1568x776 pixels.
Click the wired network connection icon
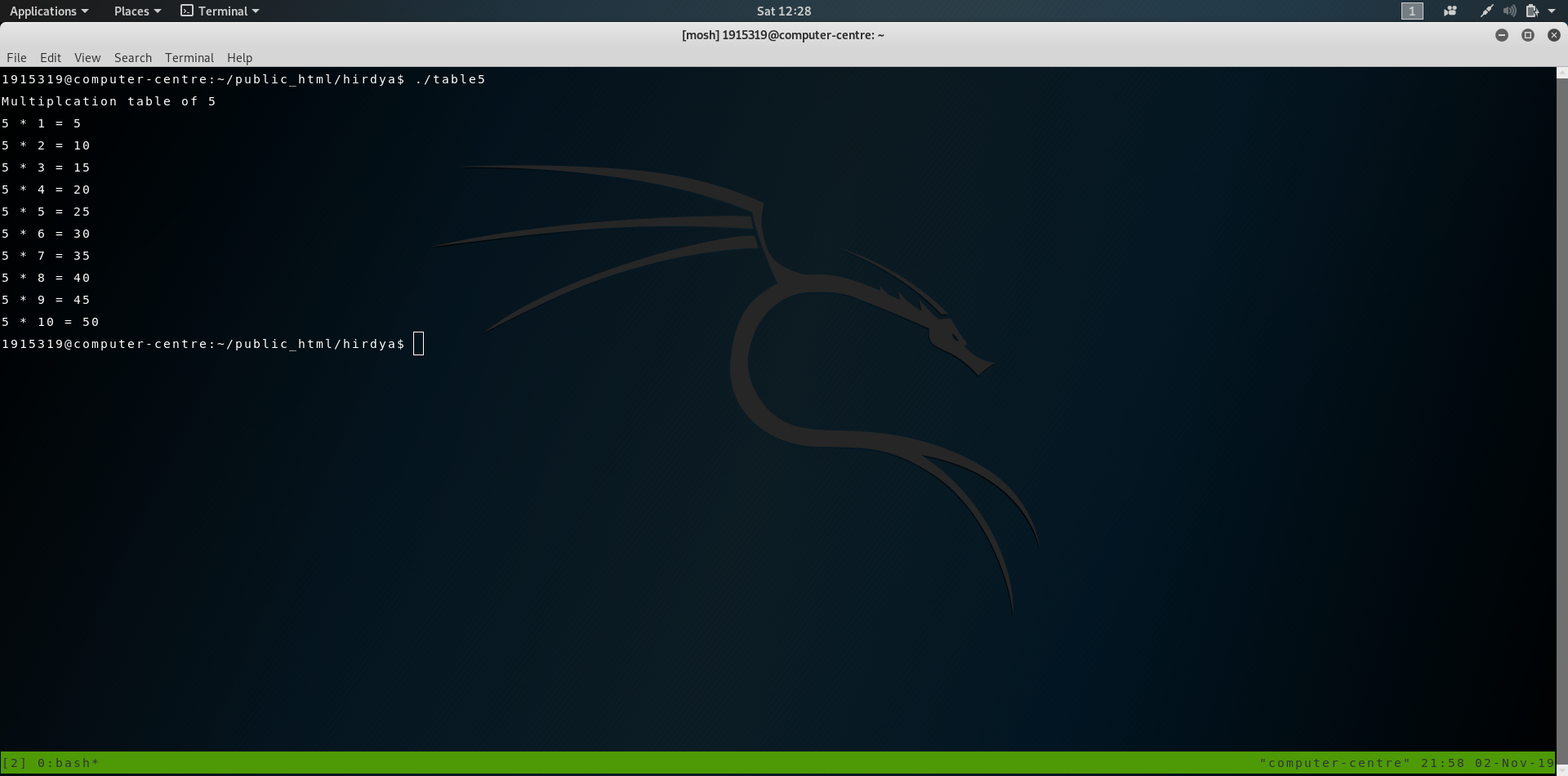1487,11
